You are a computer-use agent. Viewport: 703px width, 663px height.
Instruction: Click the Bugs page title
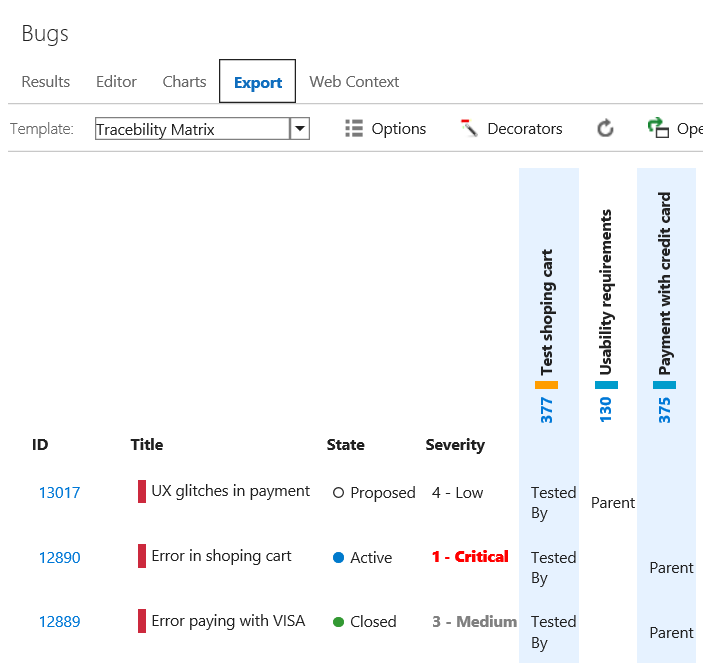coord(45,34)
